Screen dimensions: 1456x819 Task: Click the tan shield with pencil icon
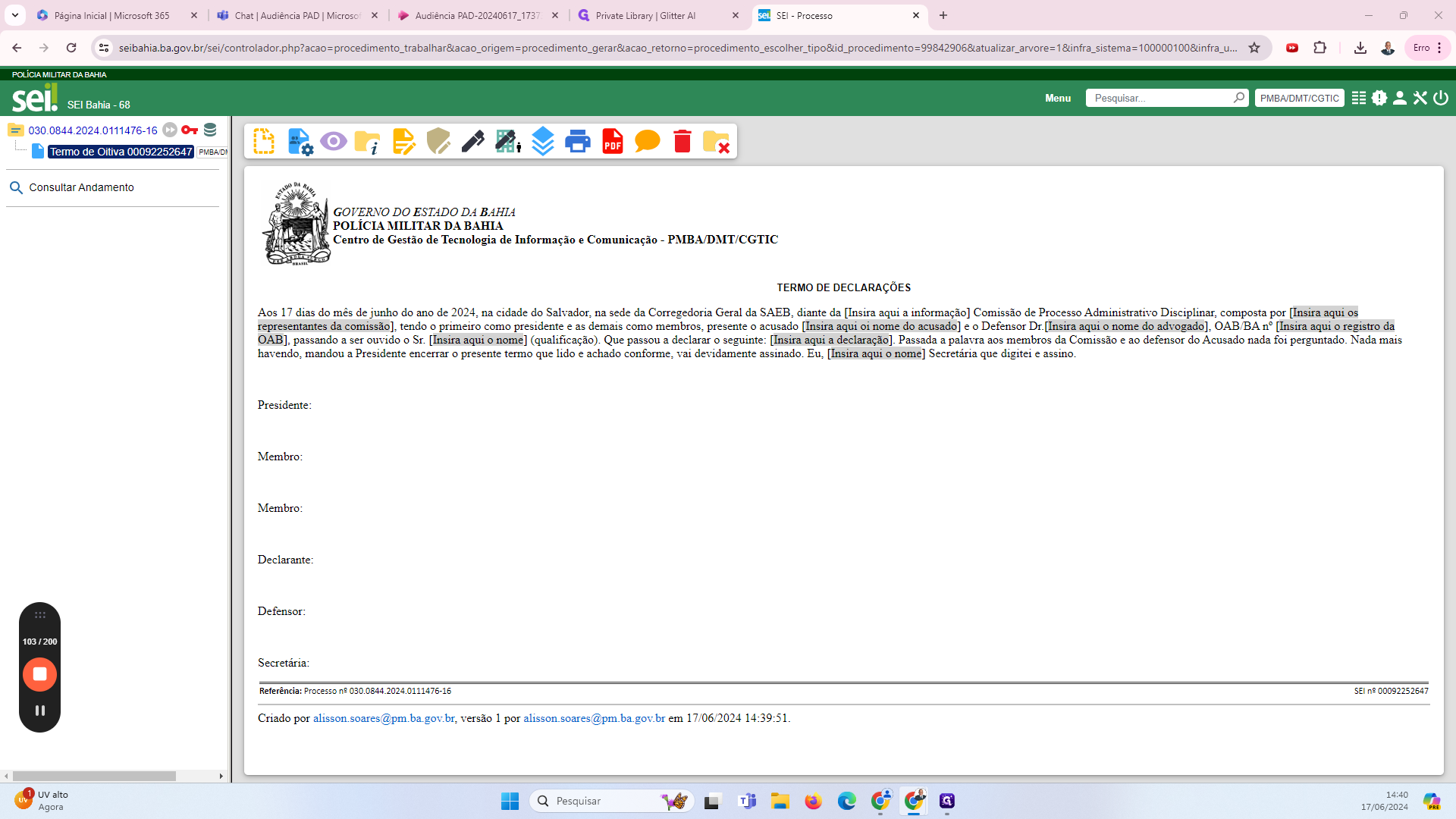(x=438, y=142)
